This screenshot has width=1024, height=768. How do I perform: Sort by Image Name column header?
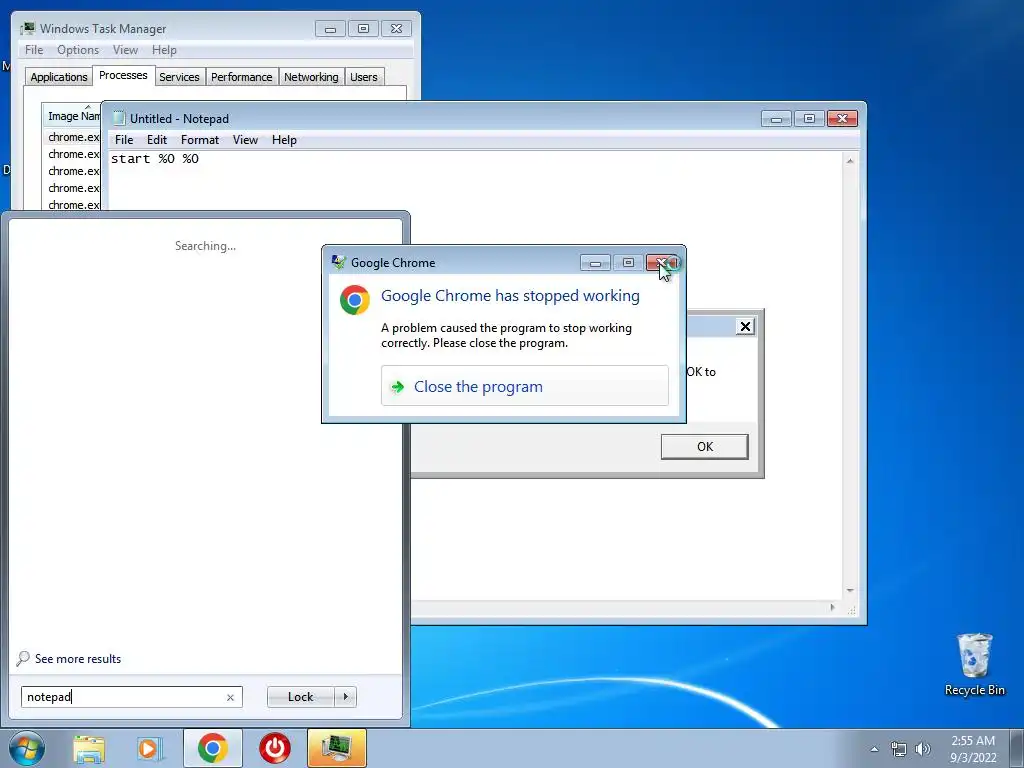[x=72, y=116]
